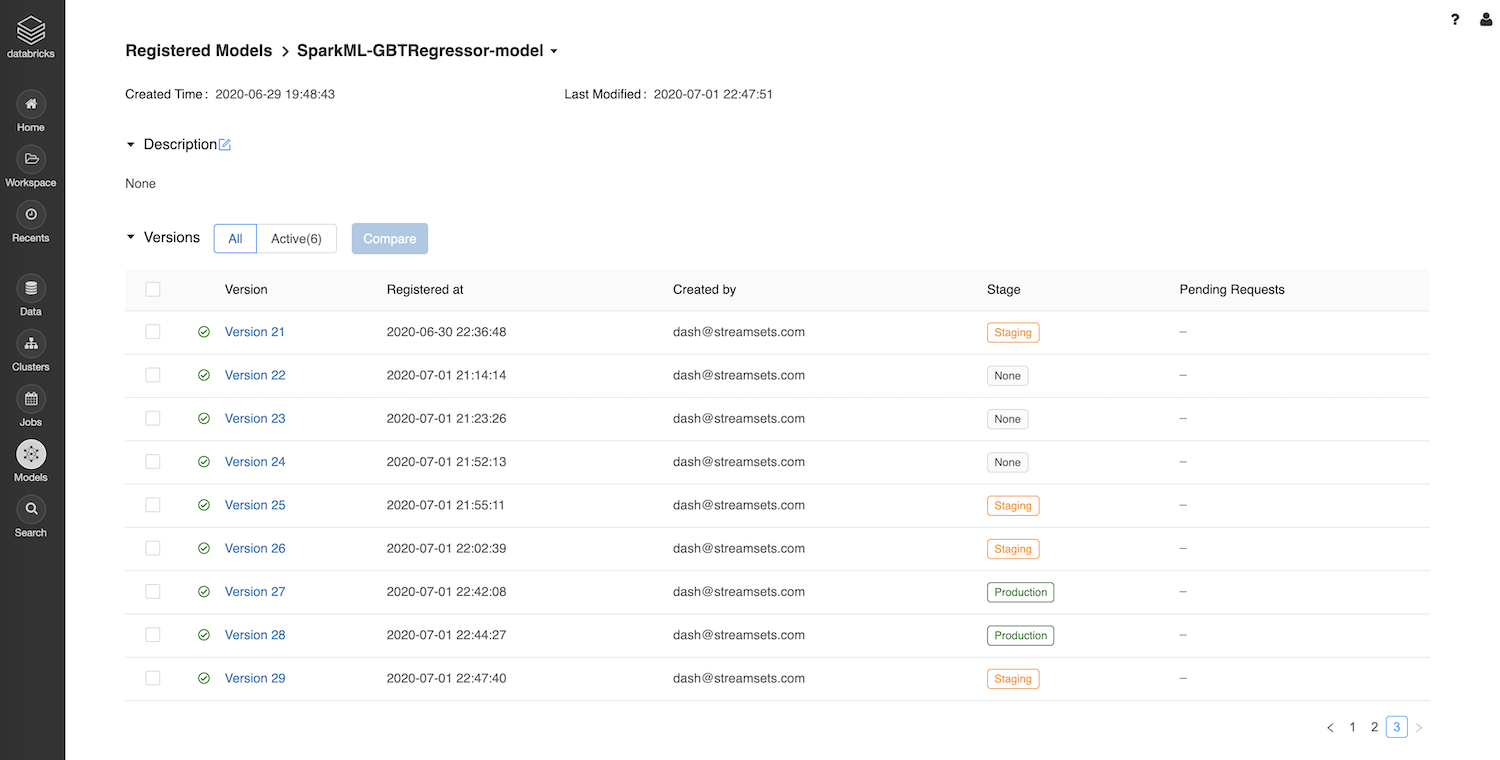Click the help question mark icon
The height and width of the screenshot is (760, 1500).
[x=1455, y=19]
